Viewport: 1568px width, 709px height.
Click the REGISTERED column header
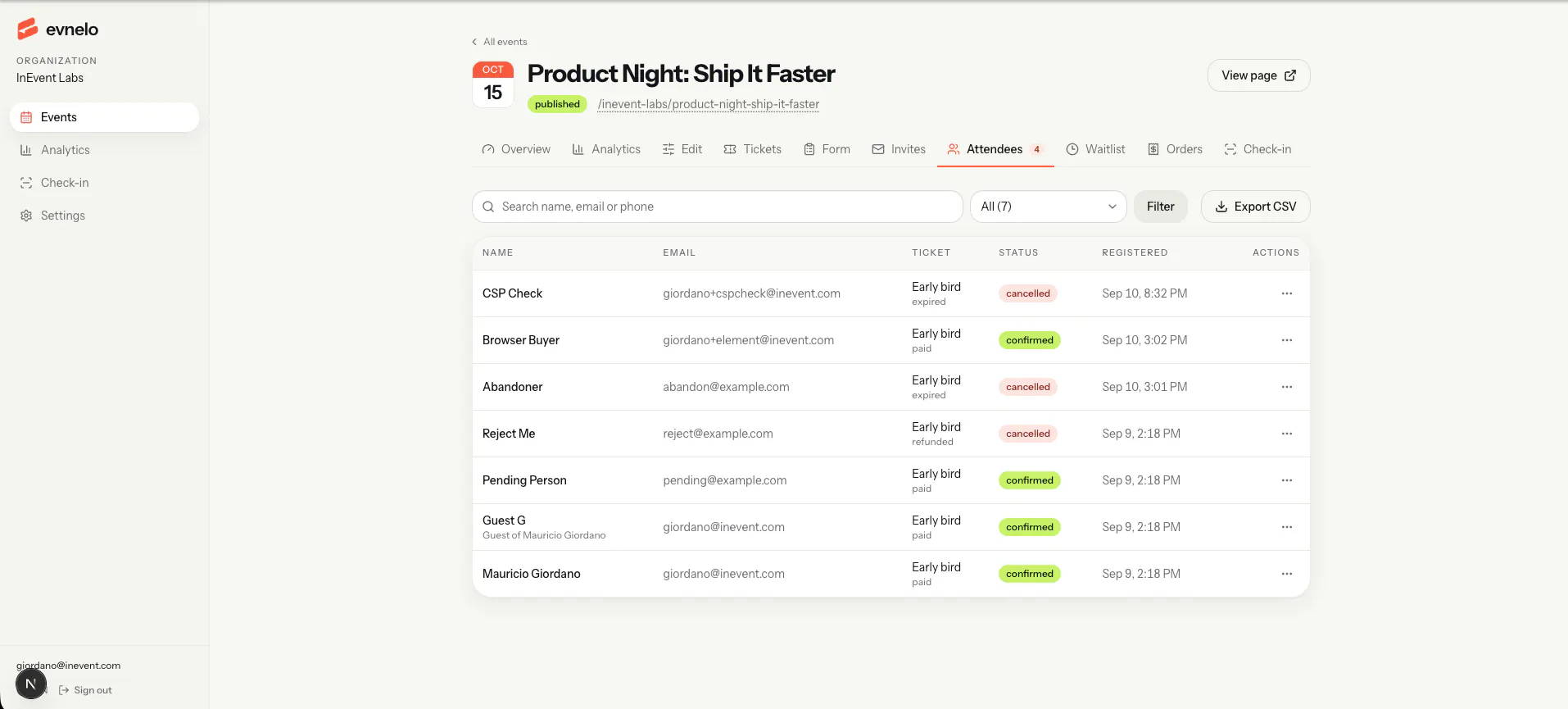[1135, 252]
